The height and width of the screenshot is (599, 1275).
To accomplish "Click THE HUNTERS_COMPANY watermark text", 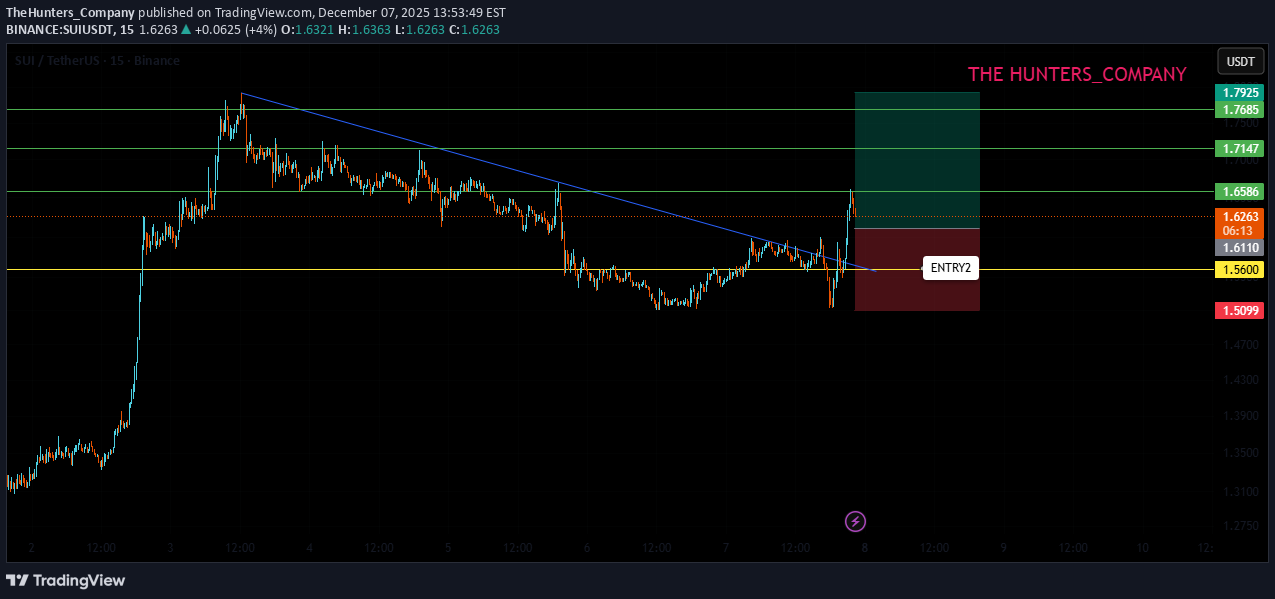I will (1077, 75).
